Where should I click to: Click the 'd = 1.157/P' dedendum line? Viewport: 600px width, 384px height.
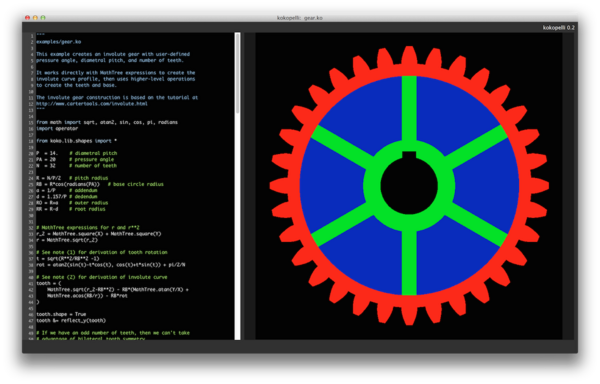point(67,197)
